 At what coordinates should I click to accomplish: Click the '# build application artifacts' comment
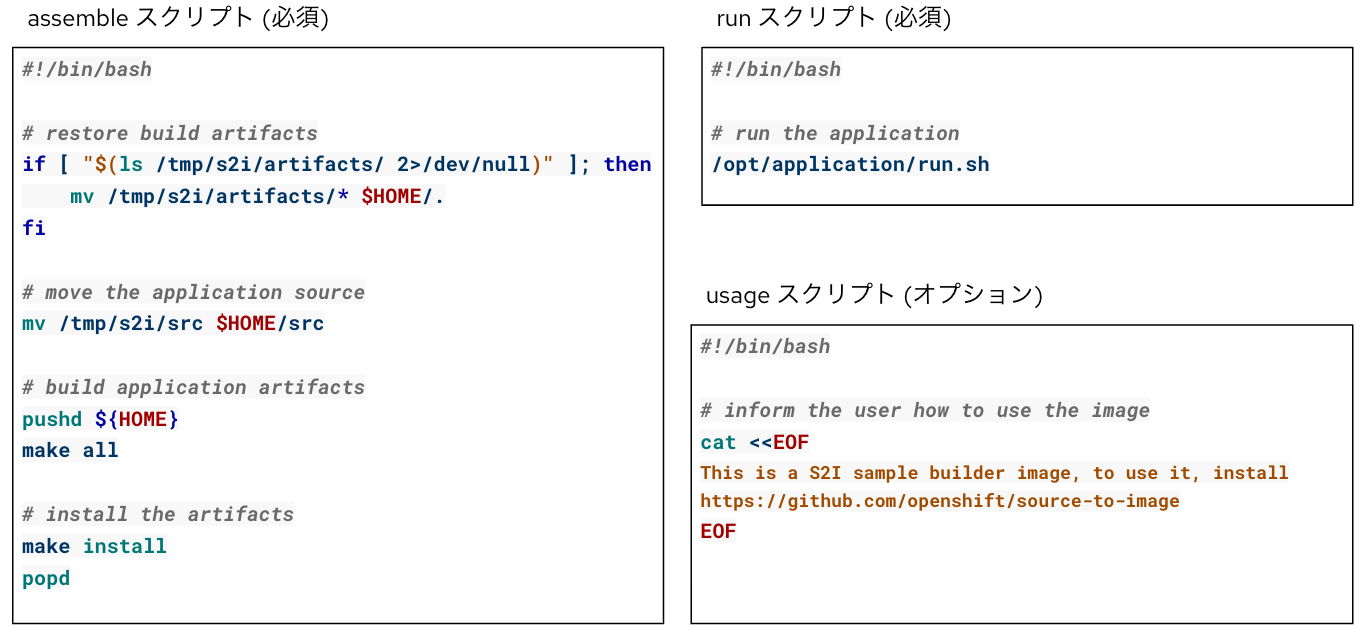(x=193, y=387)
